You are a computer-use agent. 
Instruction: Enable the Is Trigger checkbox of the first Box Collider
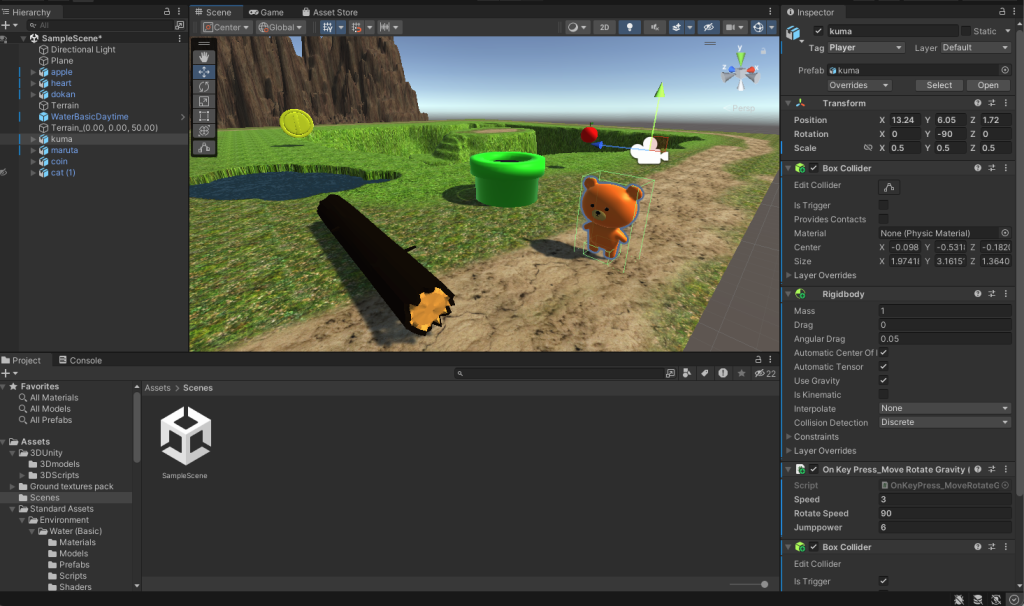tap(883, 205)
